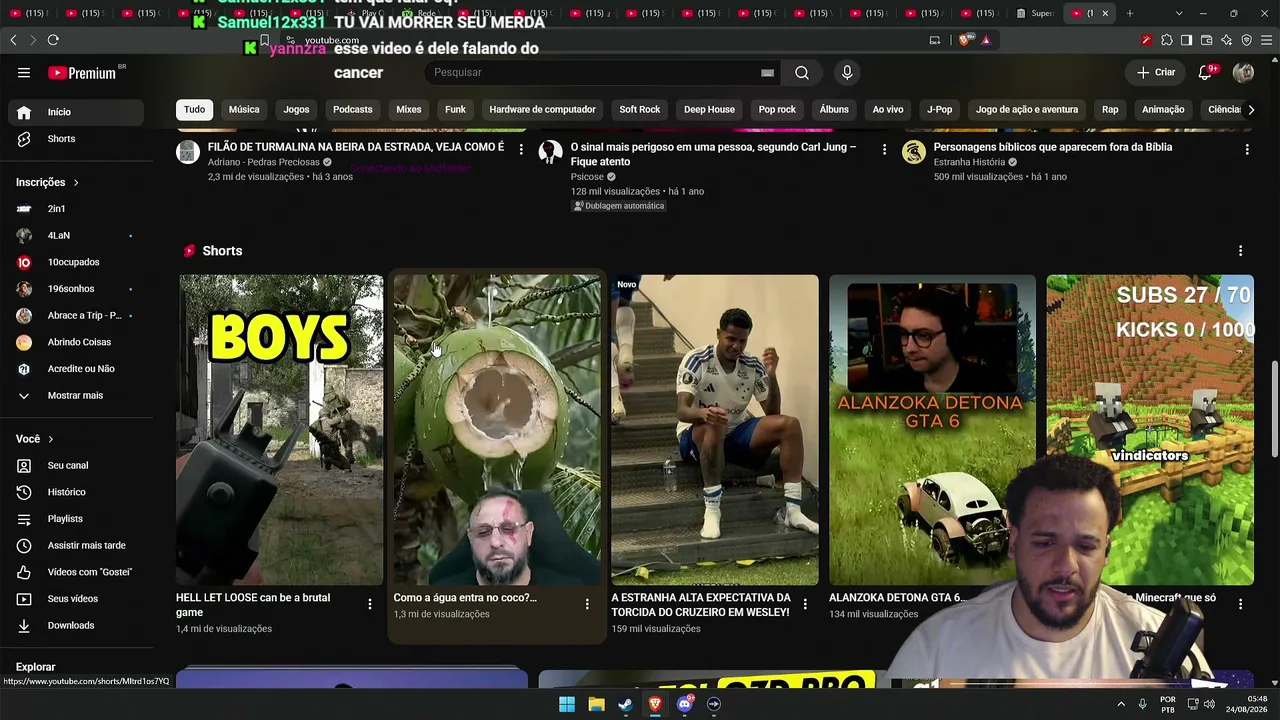This screenshot has height=720, width=1280.
Task: Reload the page in the browser
Action: [53, 40]
